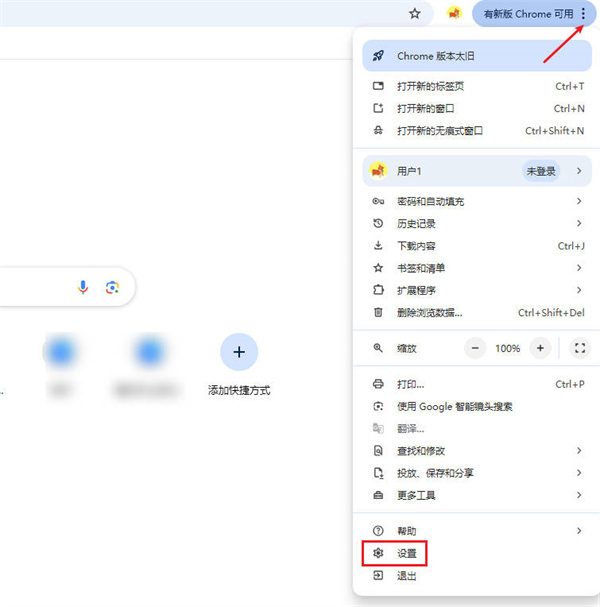Click the incognito icon beside 打开新的无痕式窗口
The height and width of the screenshot is (607, 600).
378,130
